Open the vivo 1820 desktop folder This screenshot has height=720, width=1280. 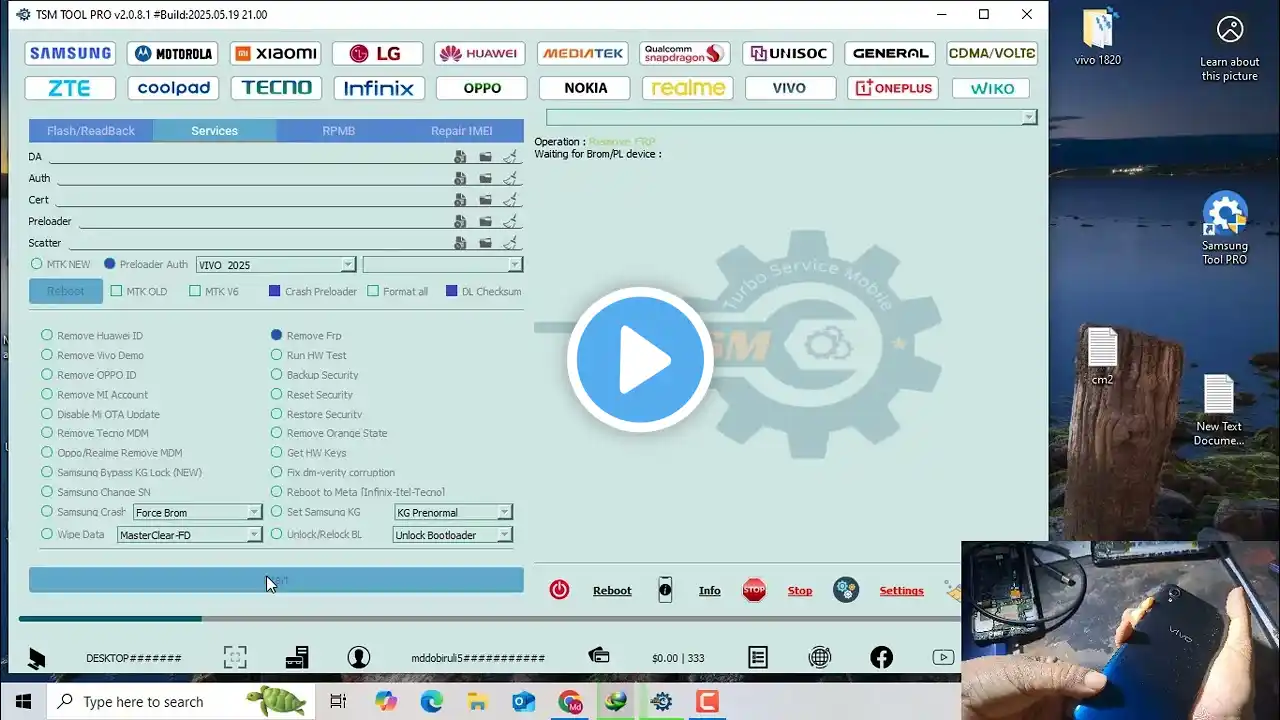coord(1098,38)
